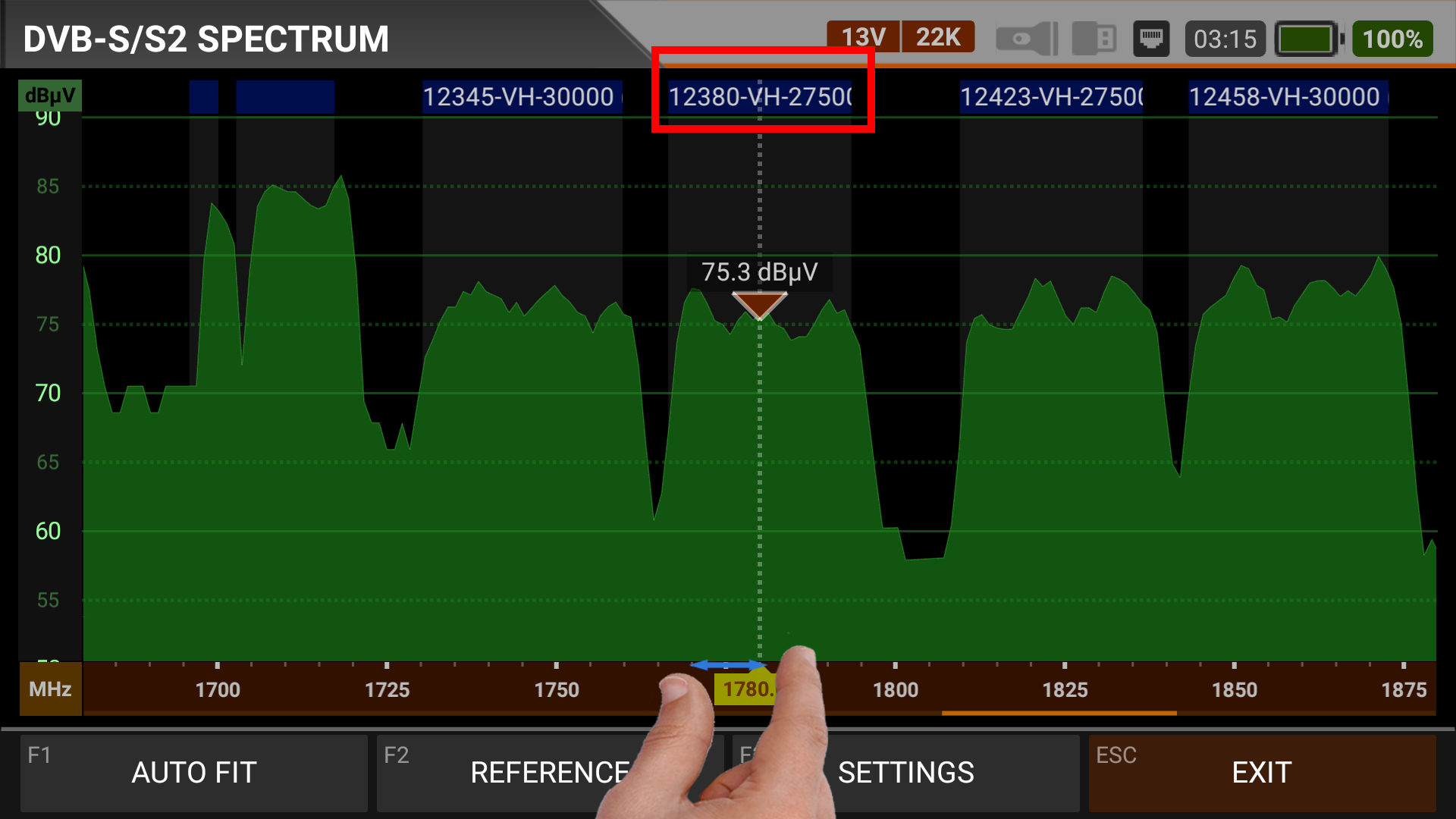Click the 75.3 dBµV level readout
The image size is (1456, 819).
pos(759,272)
